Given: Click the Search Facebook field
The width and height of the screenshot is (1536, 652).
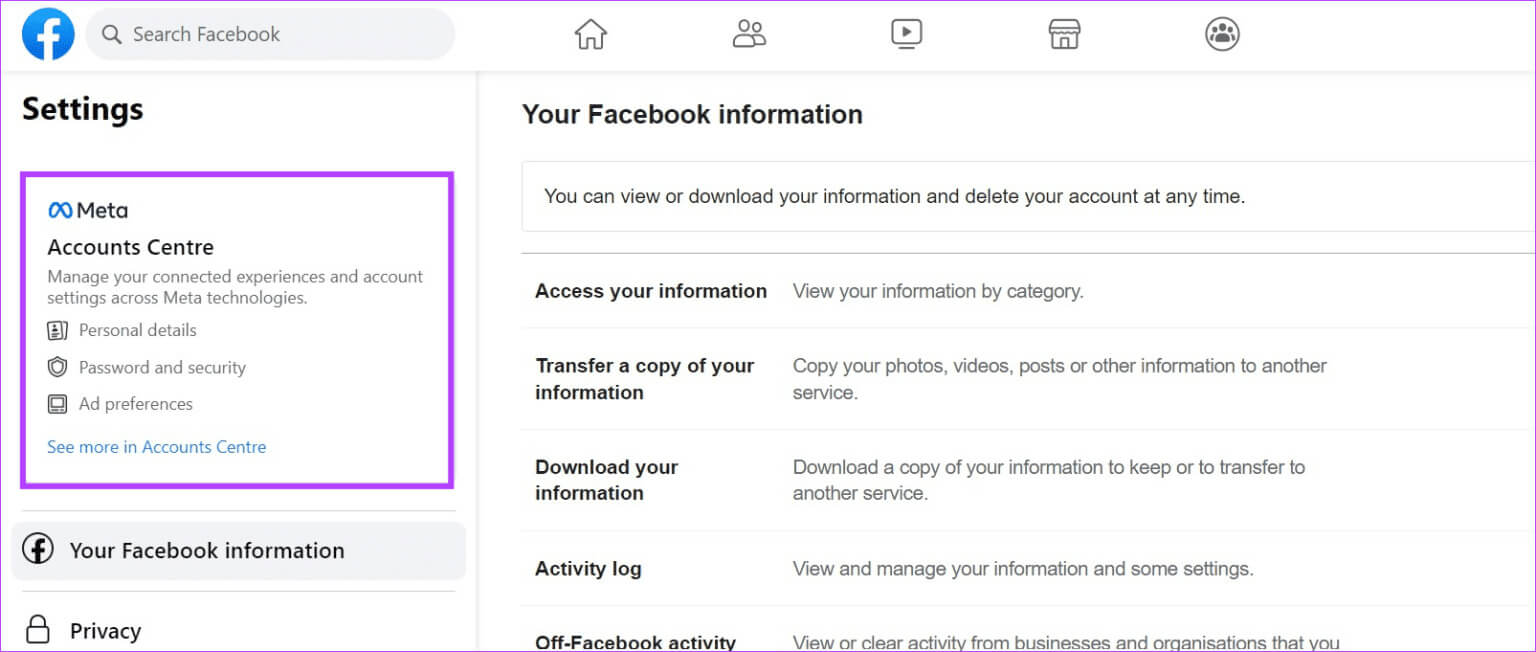Looking at the screenshot, I should click(x=270, y=34).
